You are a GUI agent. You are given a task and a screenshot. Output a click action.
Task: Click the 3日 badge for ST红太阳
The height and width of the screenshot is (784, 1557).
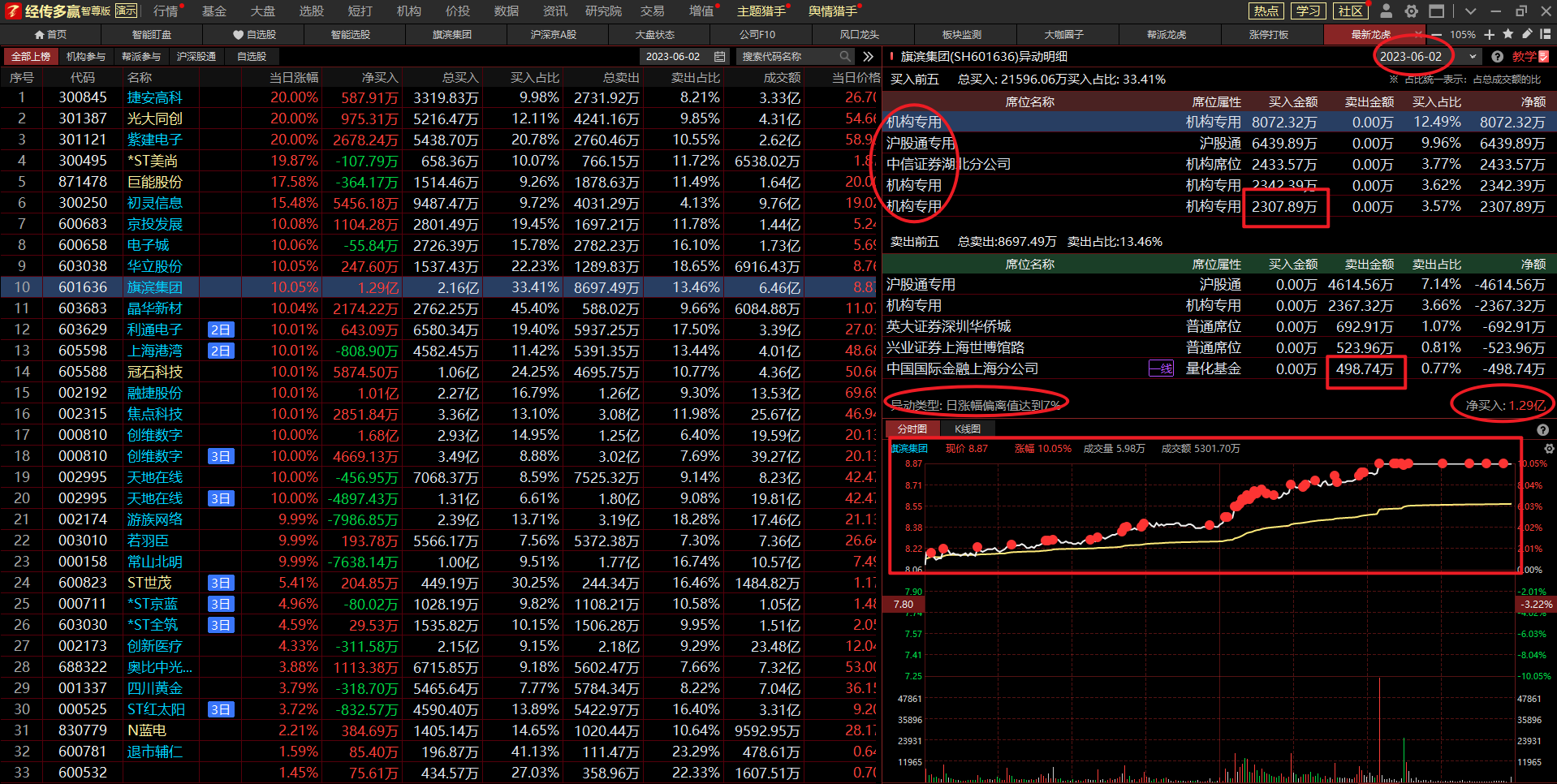pyautogui.click(x=221, y=709)
